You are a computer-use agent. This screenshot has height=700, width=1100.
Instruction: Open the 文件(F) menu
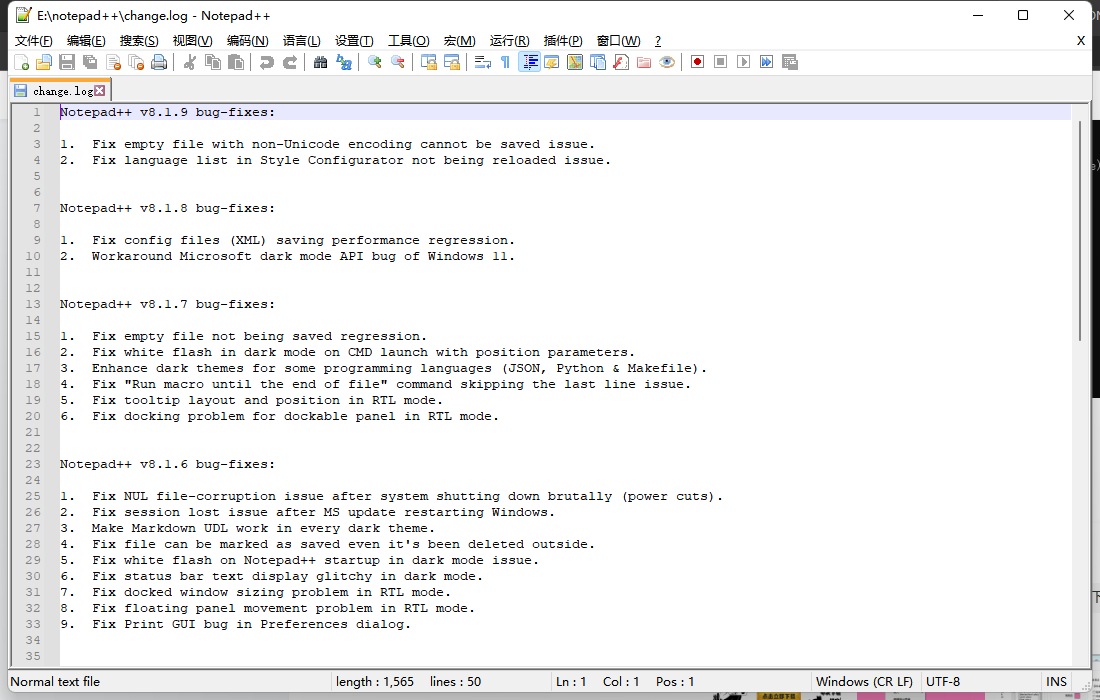tap(34, 41)
